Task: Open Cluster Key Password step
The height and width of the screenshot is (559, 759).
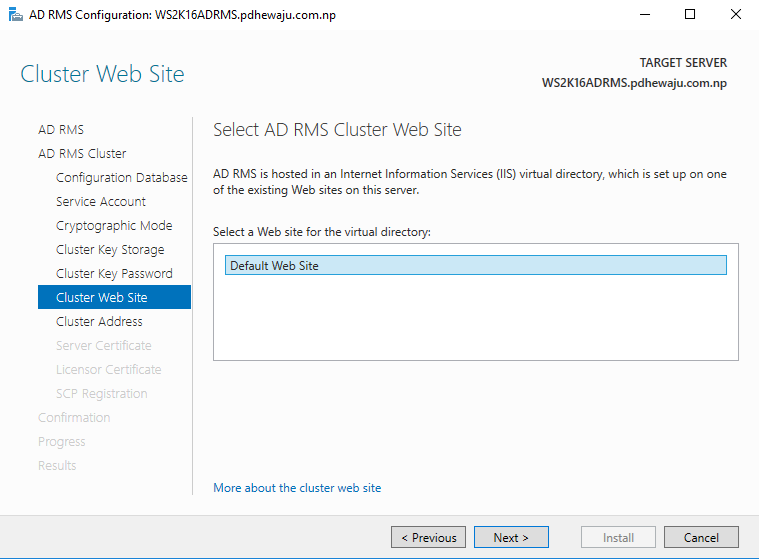Action: (114, 273)
